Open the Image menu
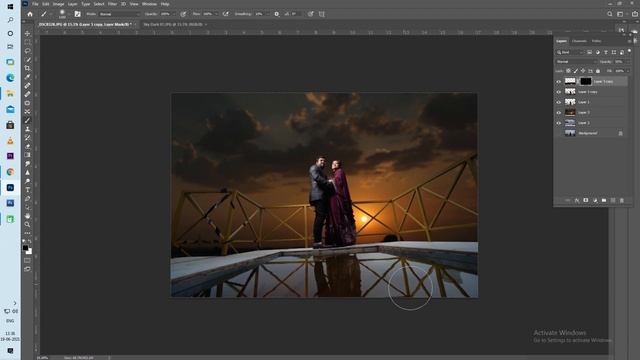 pyautogui.click(x=58, y=4)
